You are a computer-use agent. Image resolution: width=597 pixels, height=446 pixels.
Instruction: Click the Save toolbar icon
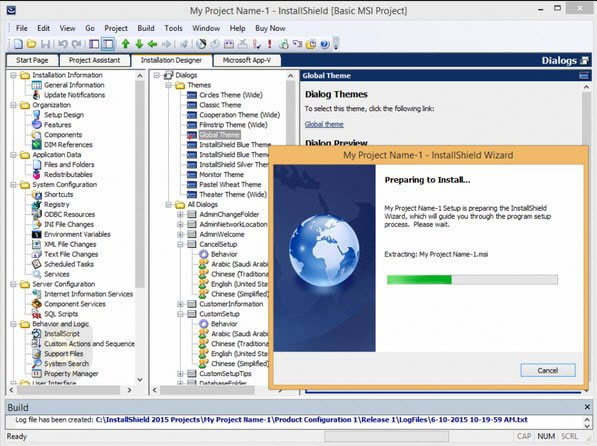click(x=45, y=44)
